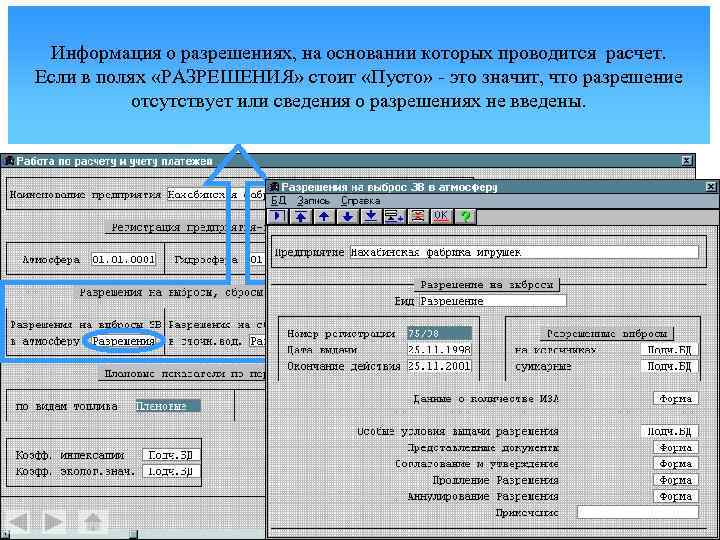Viewport: 720px width, 540px height.
Task: Open Форма for Данные о количестве ИЗА
Action: coord(675,399)
